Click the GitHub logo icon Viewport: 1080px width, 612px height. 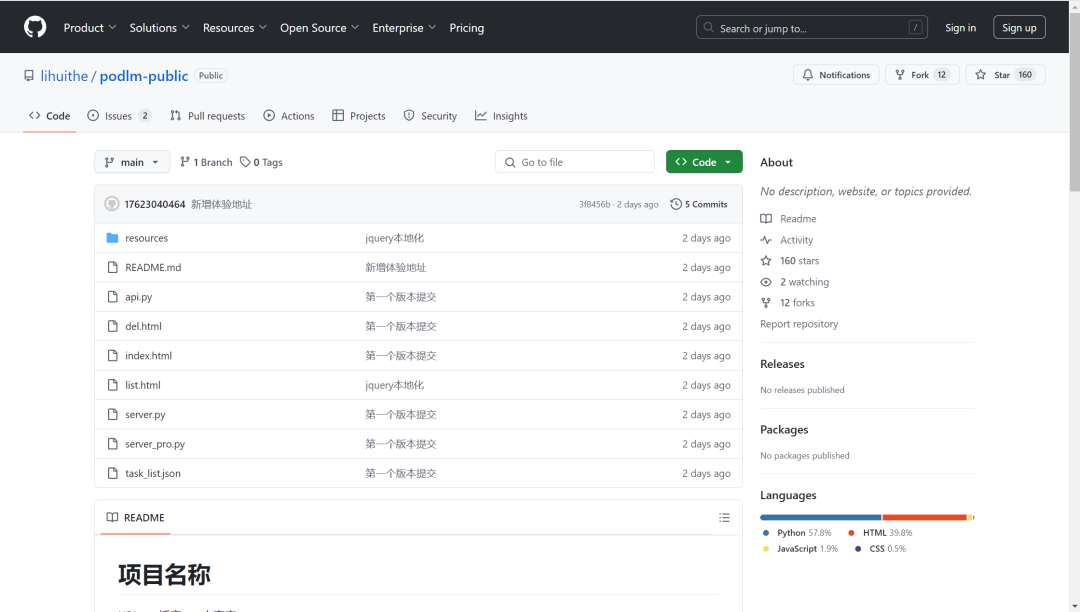[x=35, y=28]
